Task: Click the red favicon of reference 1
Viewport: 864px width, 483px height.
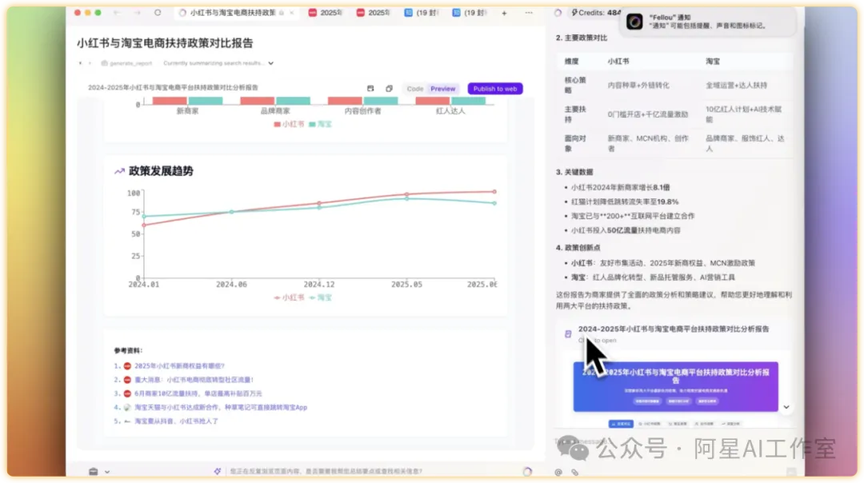Action: click(x=127, y=366)
